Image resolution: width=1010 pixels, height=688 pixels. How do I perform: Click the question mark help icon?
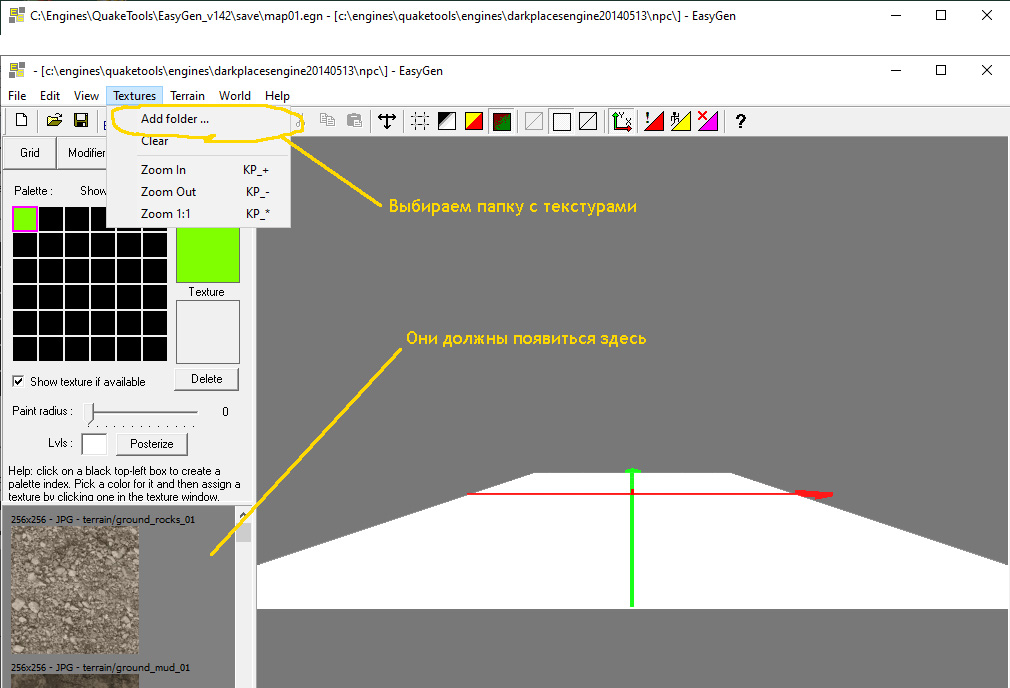point(741,120)
